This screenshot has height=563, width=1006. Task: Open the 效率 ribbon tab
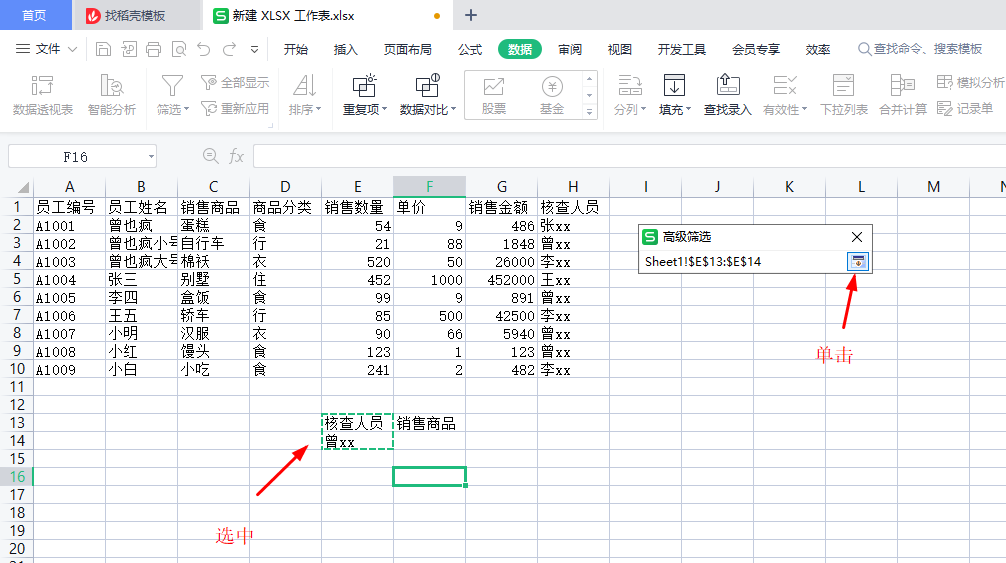818,49
